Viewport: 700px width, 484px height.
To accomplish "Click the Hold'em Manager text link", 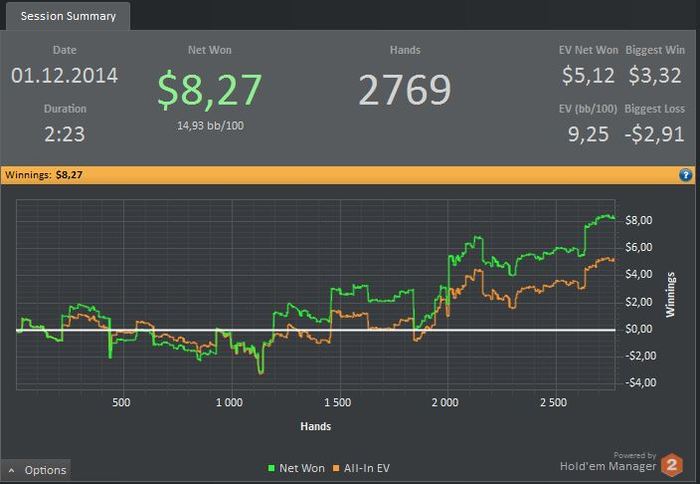I will [x=608, y=467].
